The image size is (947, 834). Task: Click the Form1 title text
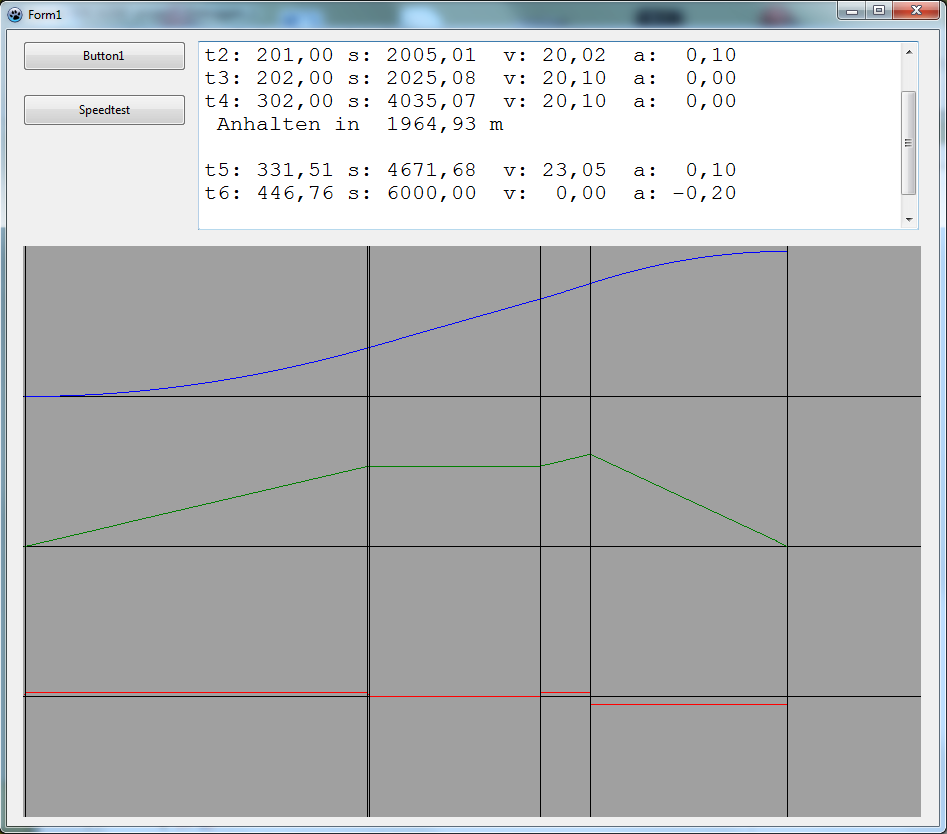(45, 15)
